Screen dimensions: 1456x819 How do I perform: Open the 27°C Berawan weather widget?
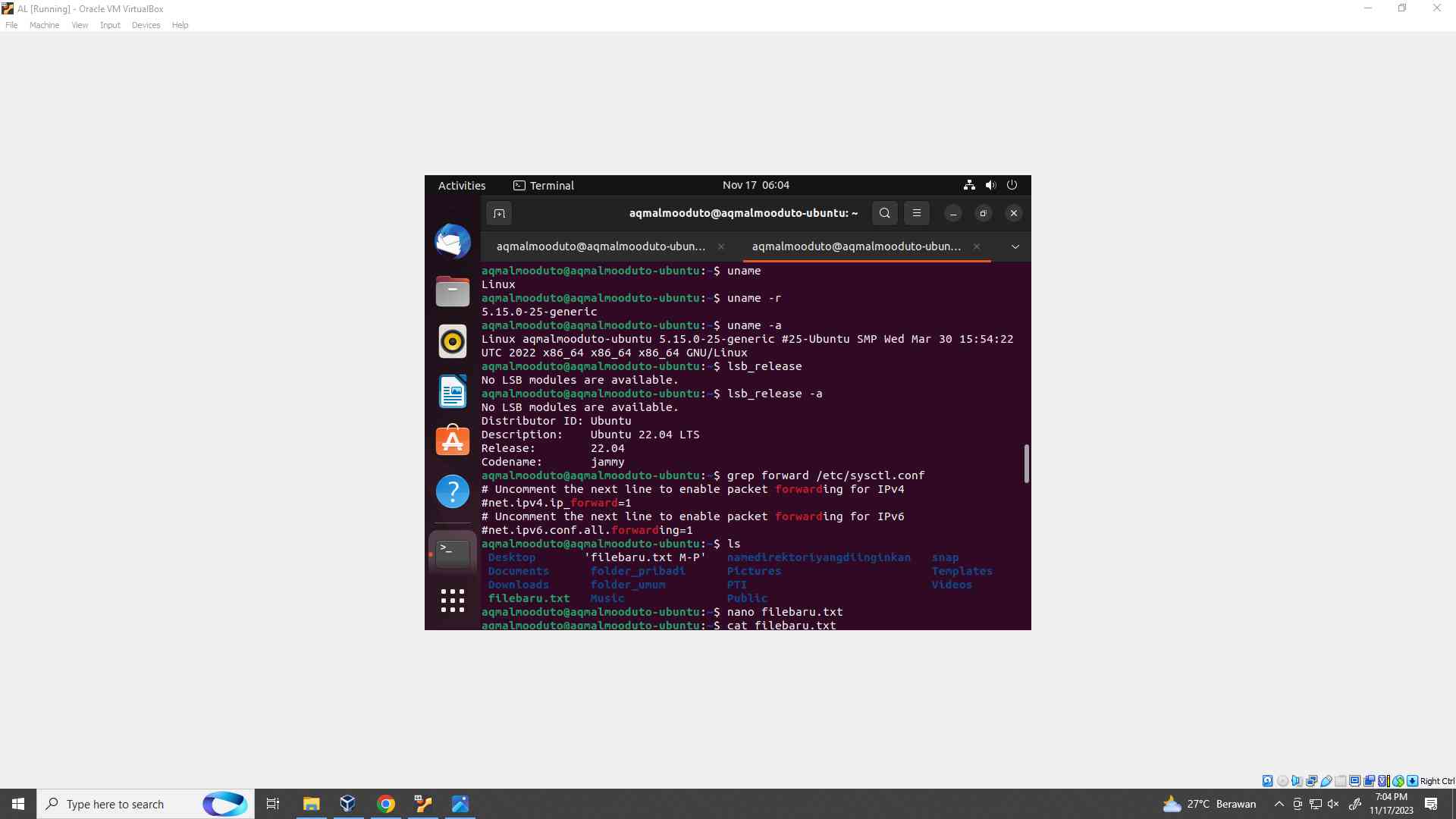1209,804
